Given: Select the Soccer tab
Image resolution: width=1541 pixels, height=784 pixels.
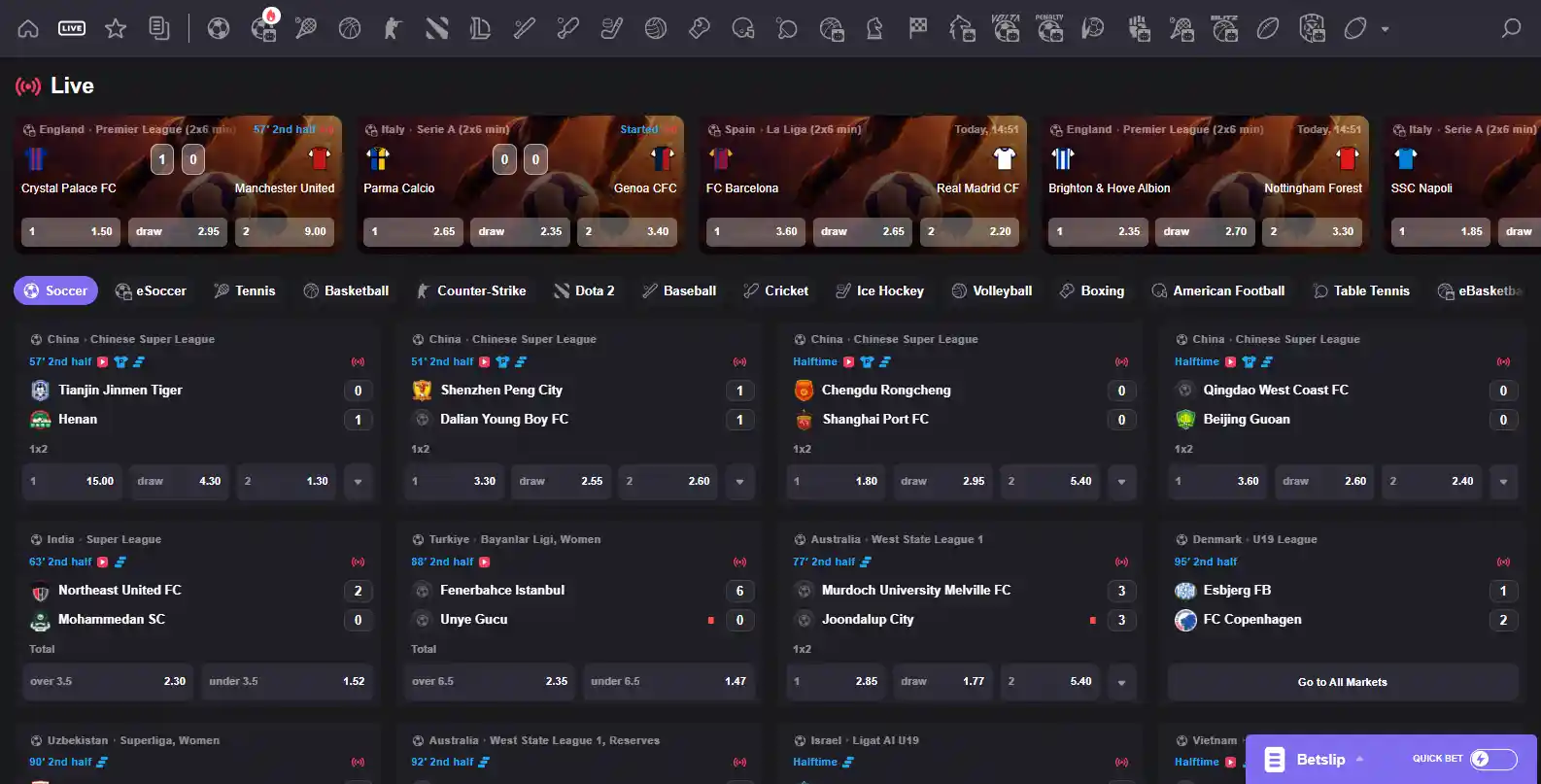Looking at the screenshot, I should click(55, 290).
